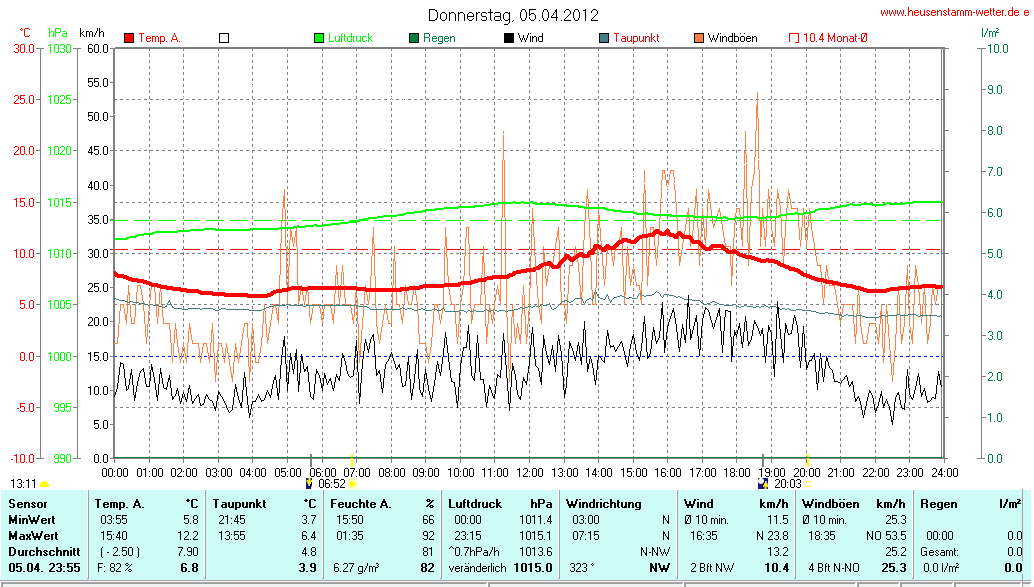Click the Donnerstag, 05.04.2012 chart title

click(513, 15)
